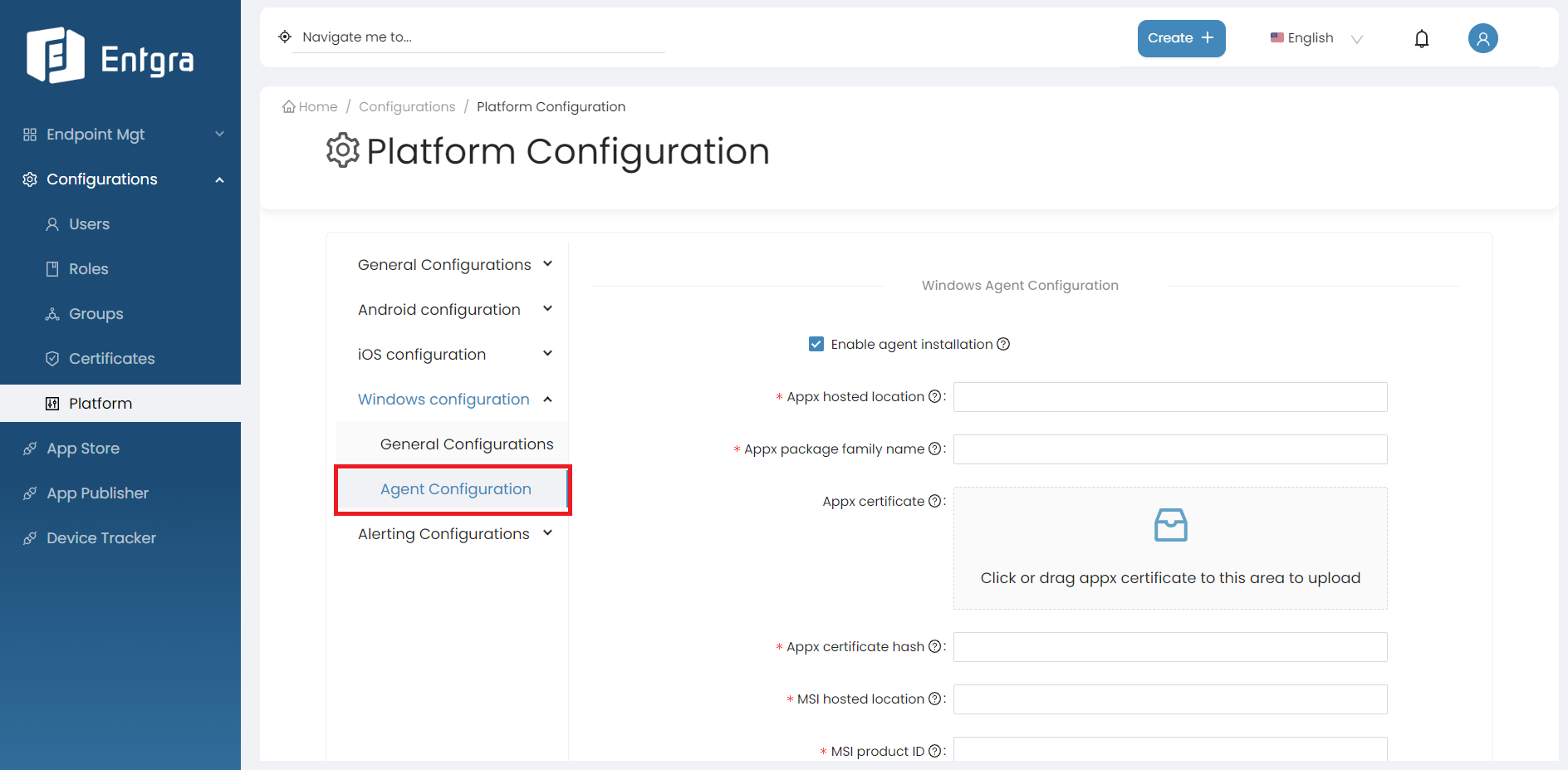1568x770 pixels.
Task: Click the Create button
Action: [x=1181, y=38]
